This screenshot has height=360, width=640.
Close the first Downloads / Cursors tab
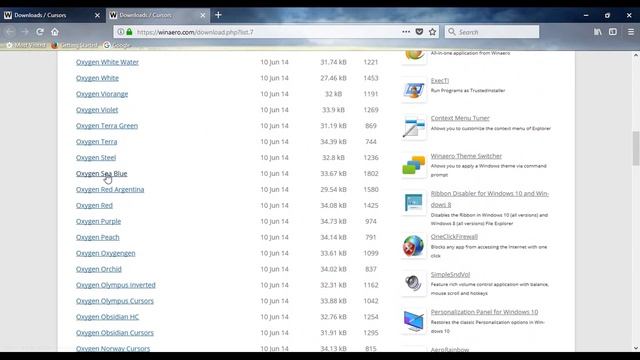tap(97, 15)
